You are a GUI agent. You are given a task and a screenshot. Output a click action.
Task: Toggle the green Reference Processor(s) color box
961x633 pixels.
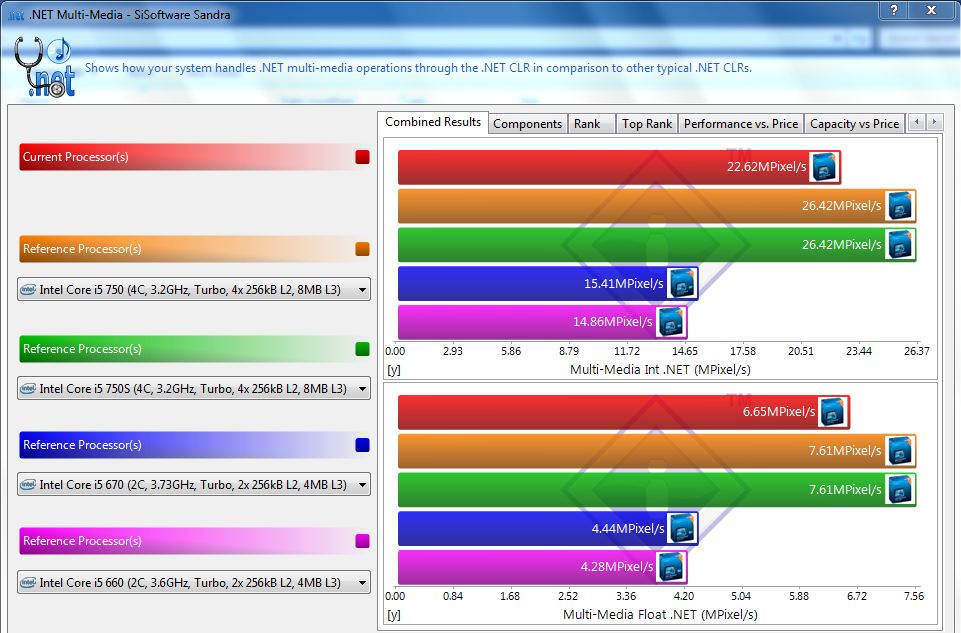[x=362, y=349]
